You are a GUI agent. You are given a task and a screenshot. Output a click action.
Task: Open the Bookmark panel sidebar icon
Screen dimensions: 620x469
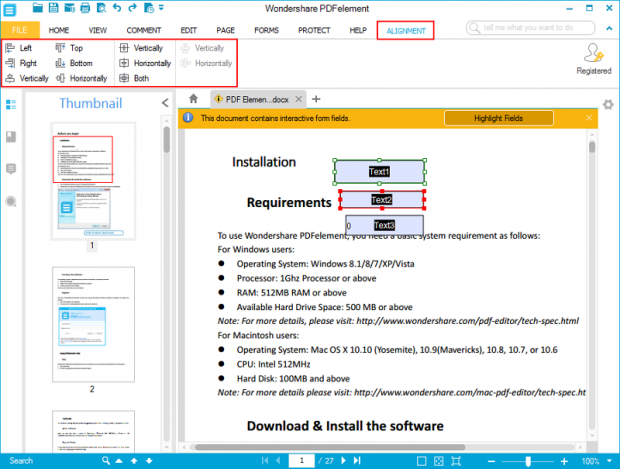coord(11,137)
